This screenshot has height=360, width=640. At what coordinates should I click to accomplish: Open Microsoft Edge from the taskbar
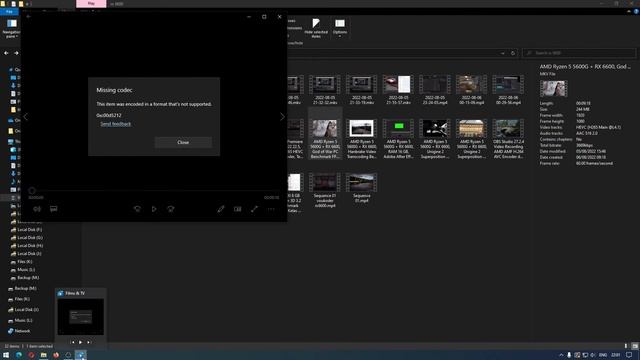tap(19, 355)
